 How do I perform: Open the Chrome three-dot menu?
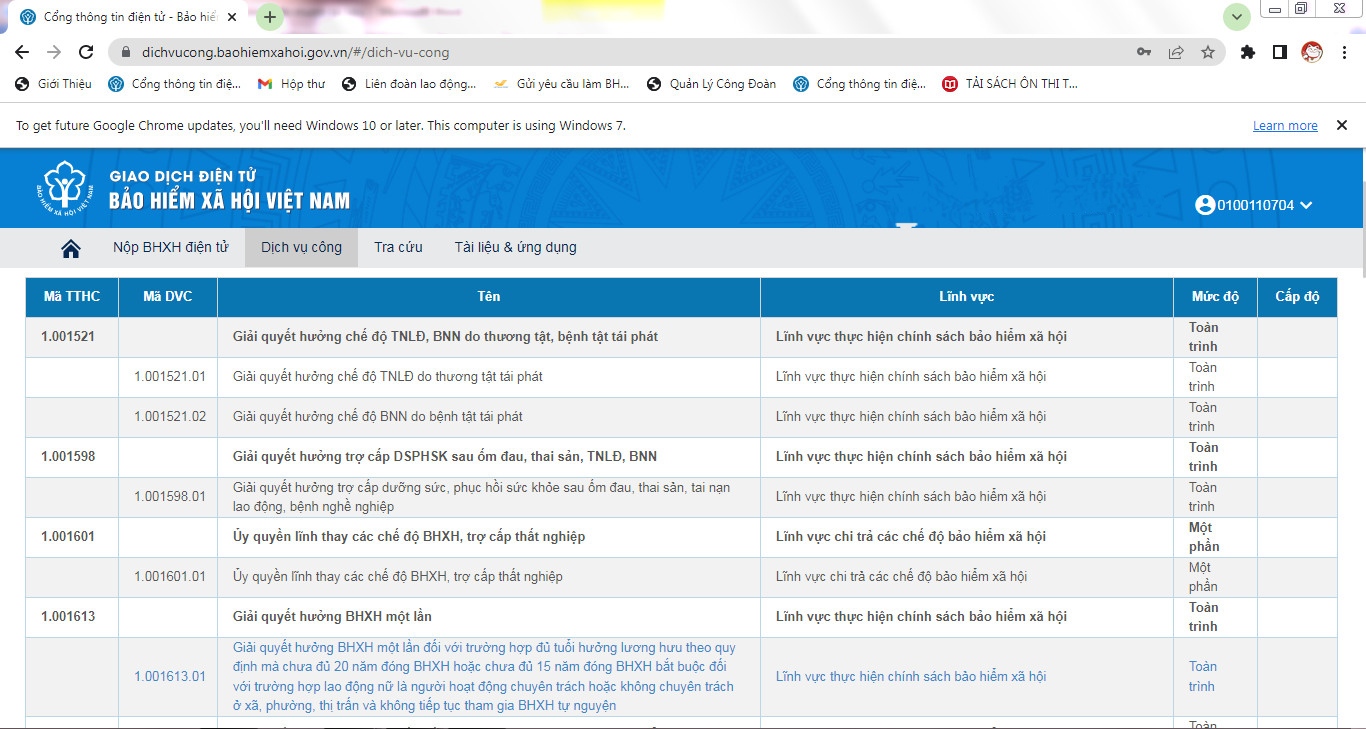pos(1343,52)
